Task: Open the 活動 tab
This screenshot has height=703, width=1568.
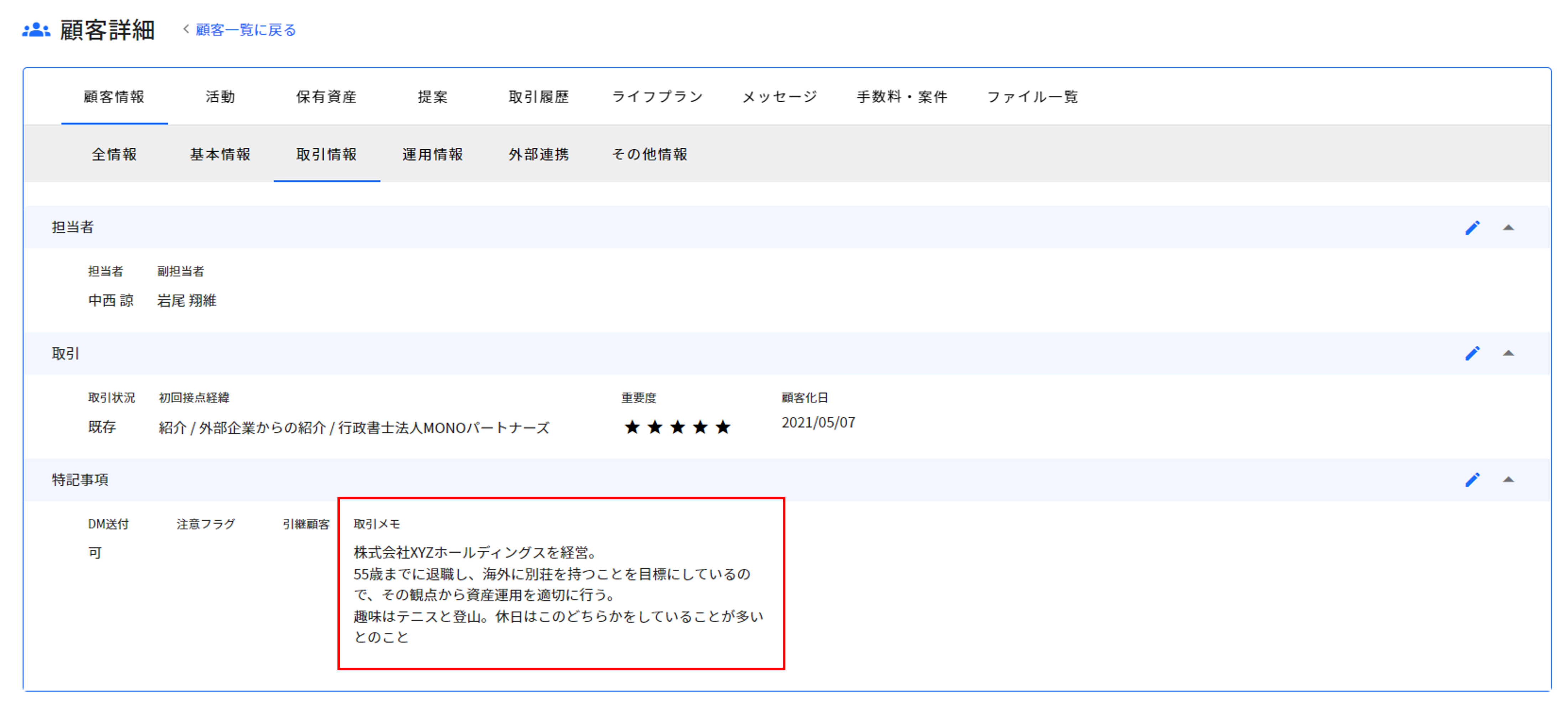Action: click(x=220, y=97)
